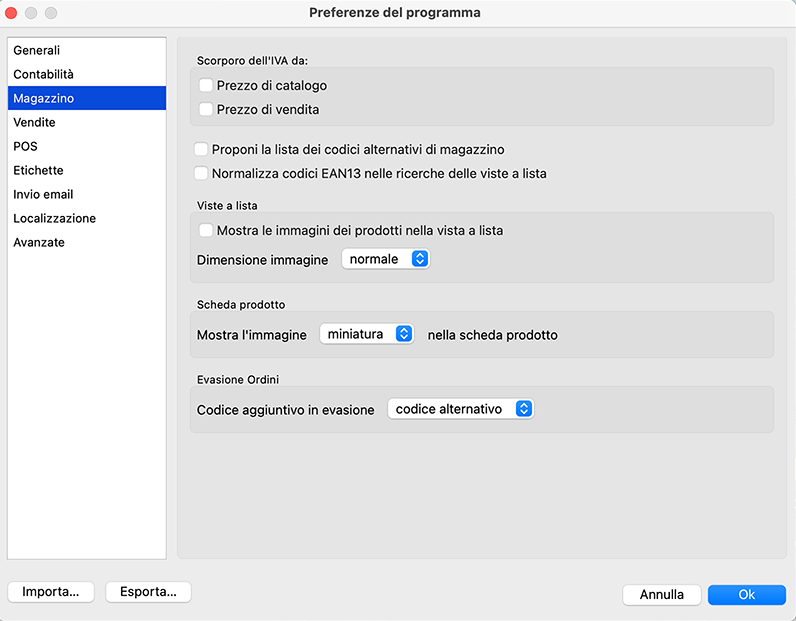Select the Magazzino sidebar item
This screenshot has width=796, height=621.
43,98
